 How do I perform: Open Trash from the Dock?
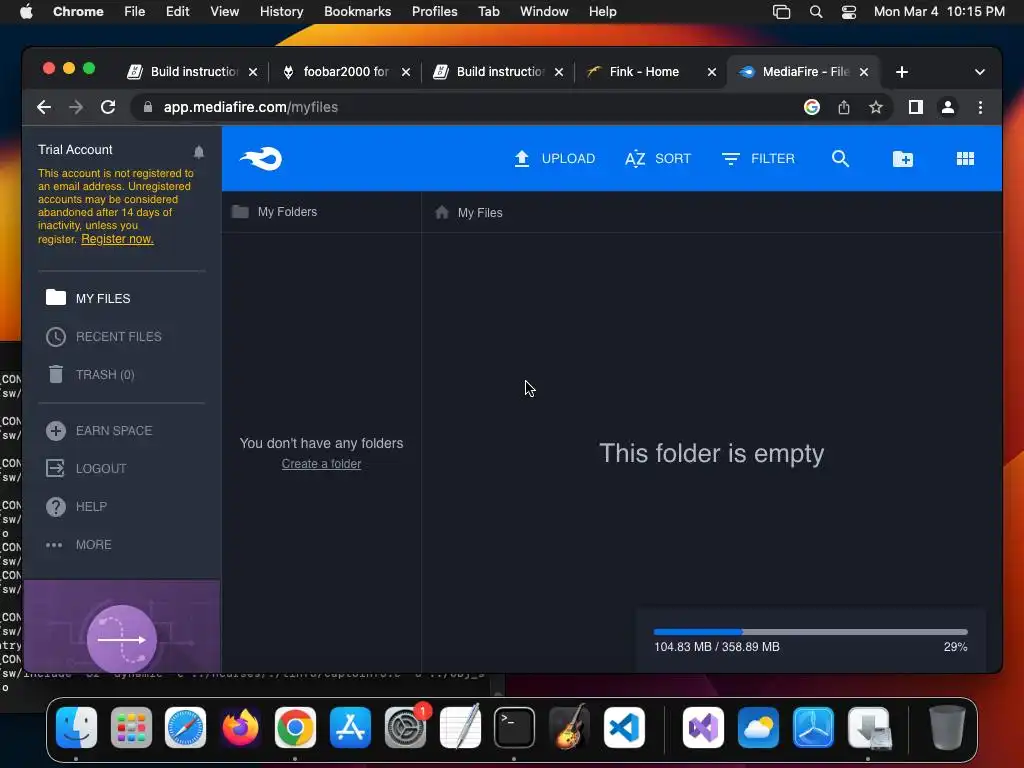[947, 728]
